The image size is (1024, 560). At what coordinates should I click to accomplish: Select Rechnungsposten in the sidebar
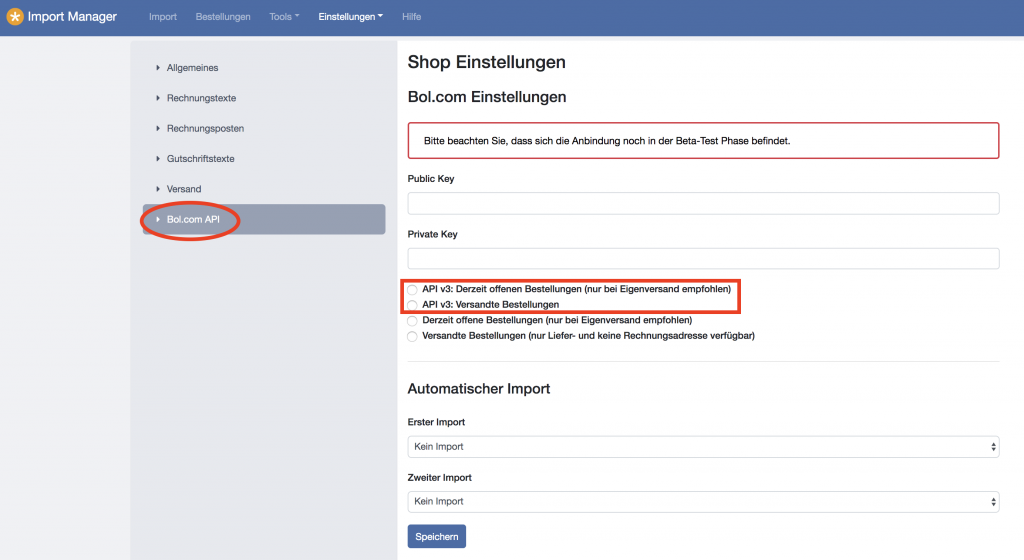tap(205, 129)
